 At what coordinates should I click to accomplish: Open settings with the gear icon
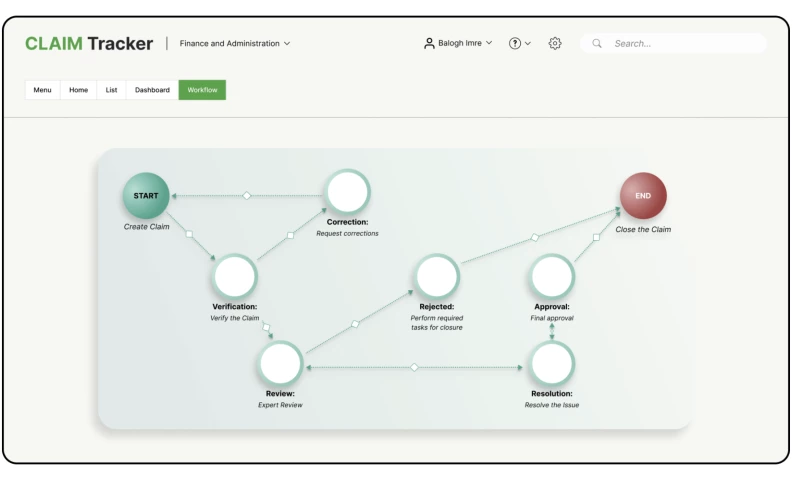pos(555,44)
